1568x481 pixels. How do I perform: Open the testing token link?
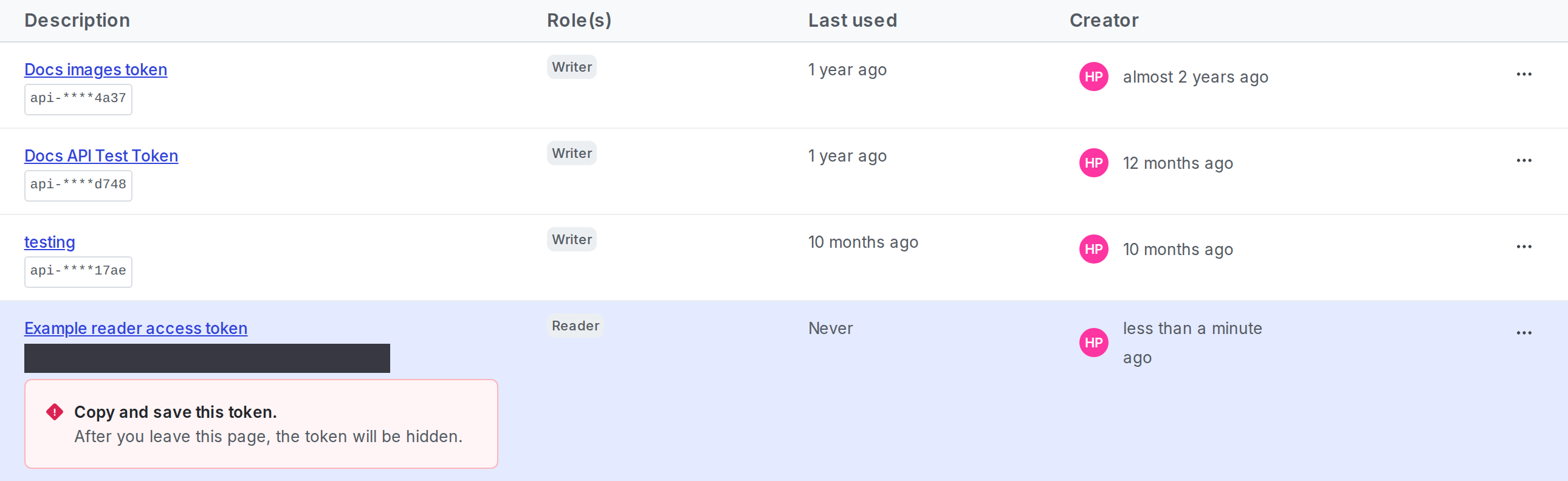coord(50,243)
